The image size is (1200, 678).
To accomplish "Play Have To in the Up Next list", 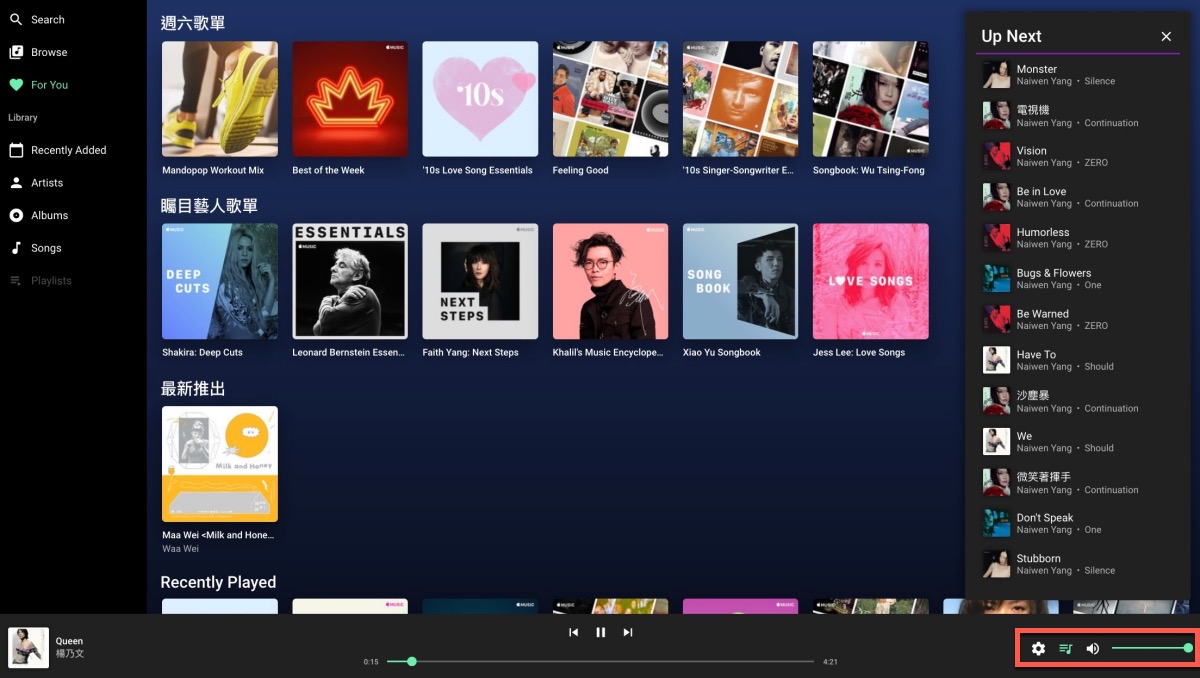I will (x=1078, y=360).
